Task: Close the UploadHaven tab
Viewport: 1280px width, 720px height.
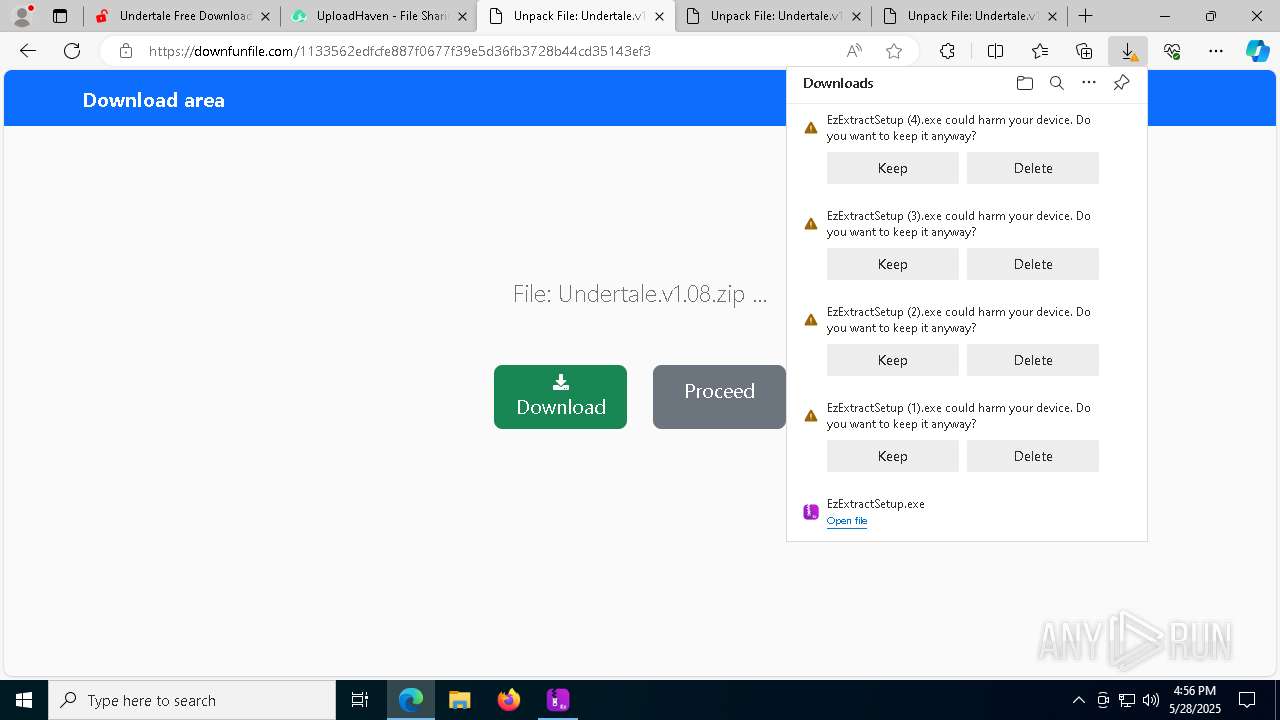Action: coord(462,16)
